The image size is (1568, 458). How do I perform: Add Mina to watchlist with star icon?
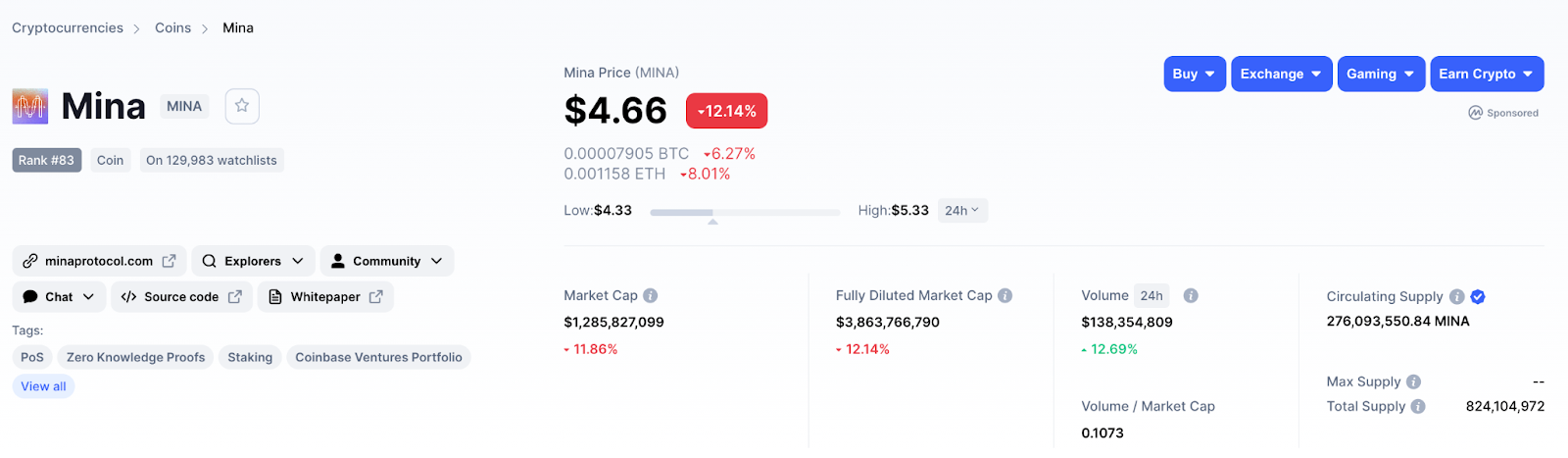point(242,106)
